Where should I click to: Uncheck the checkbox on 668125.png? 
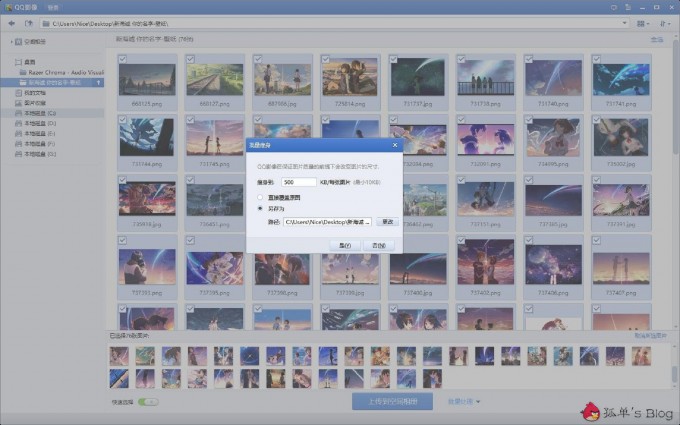[x=123, y=59]
